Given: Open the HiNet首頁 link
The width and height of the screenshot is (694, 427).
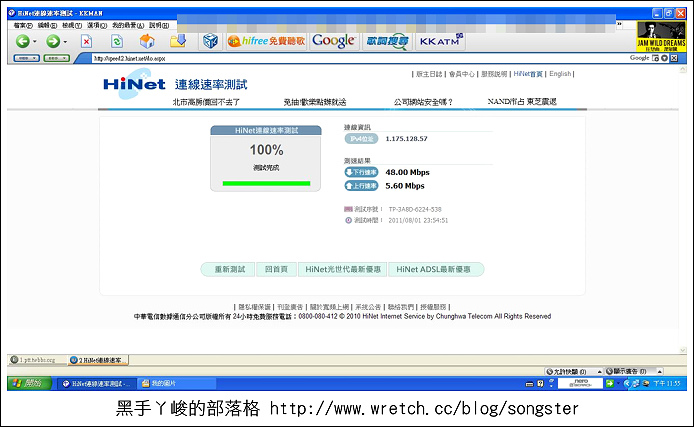Looking at the screenshot, I should tap(528, 74).
